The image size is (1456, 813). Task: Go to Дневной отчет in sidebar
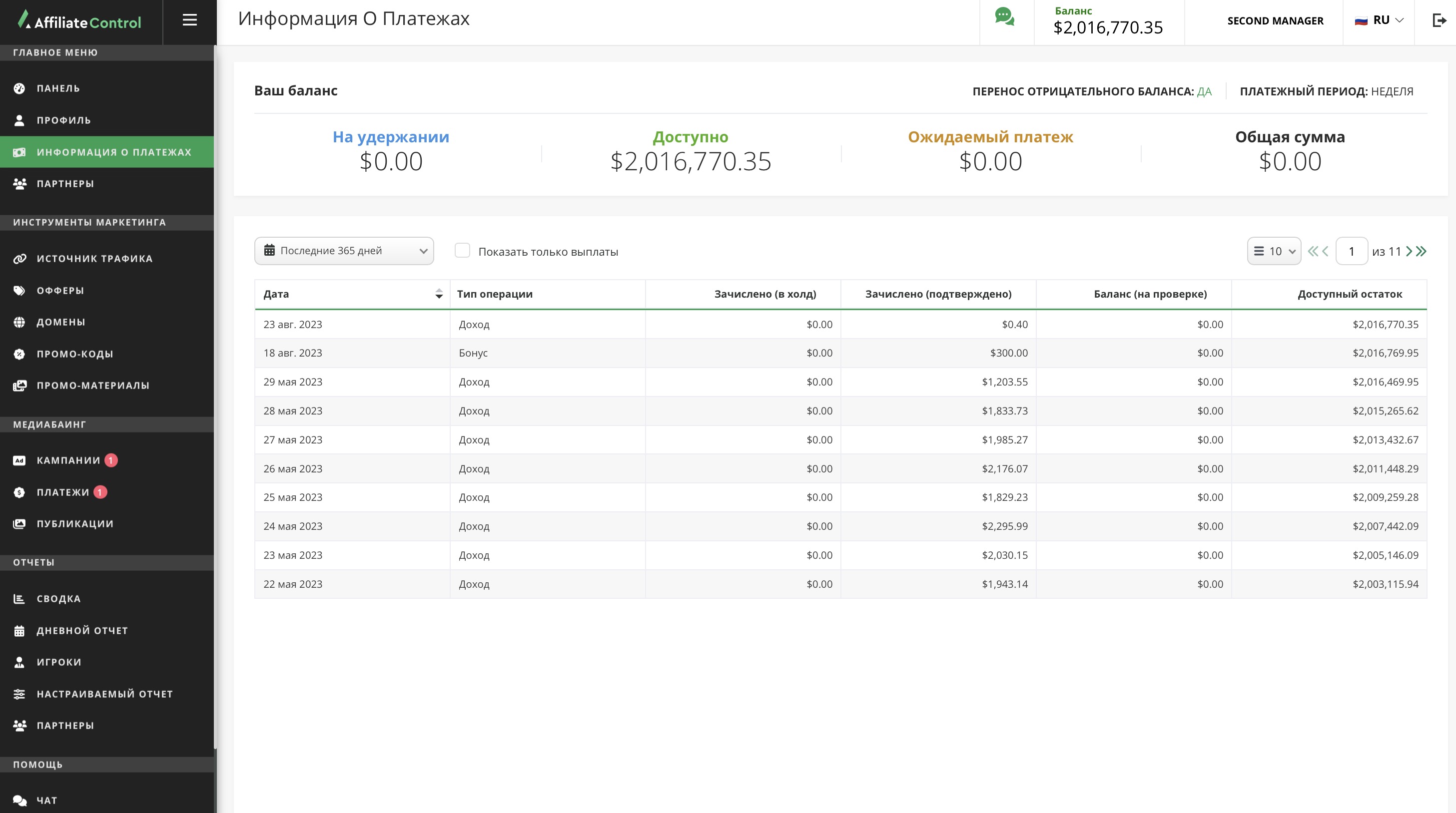point(82,631)
